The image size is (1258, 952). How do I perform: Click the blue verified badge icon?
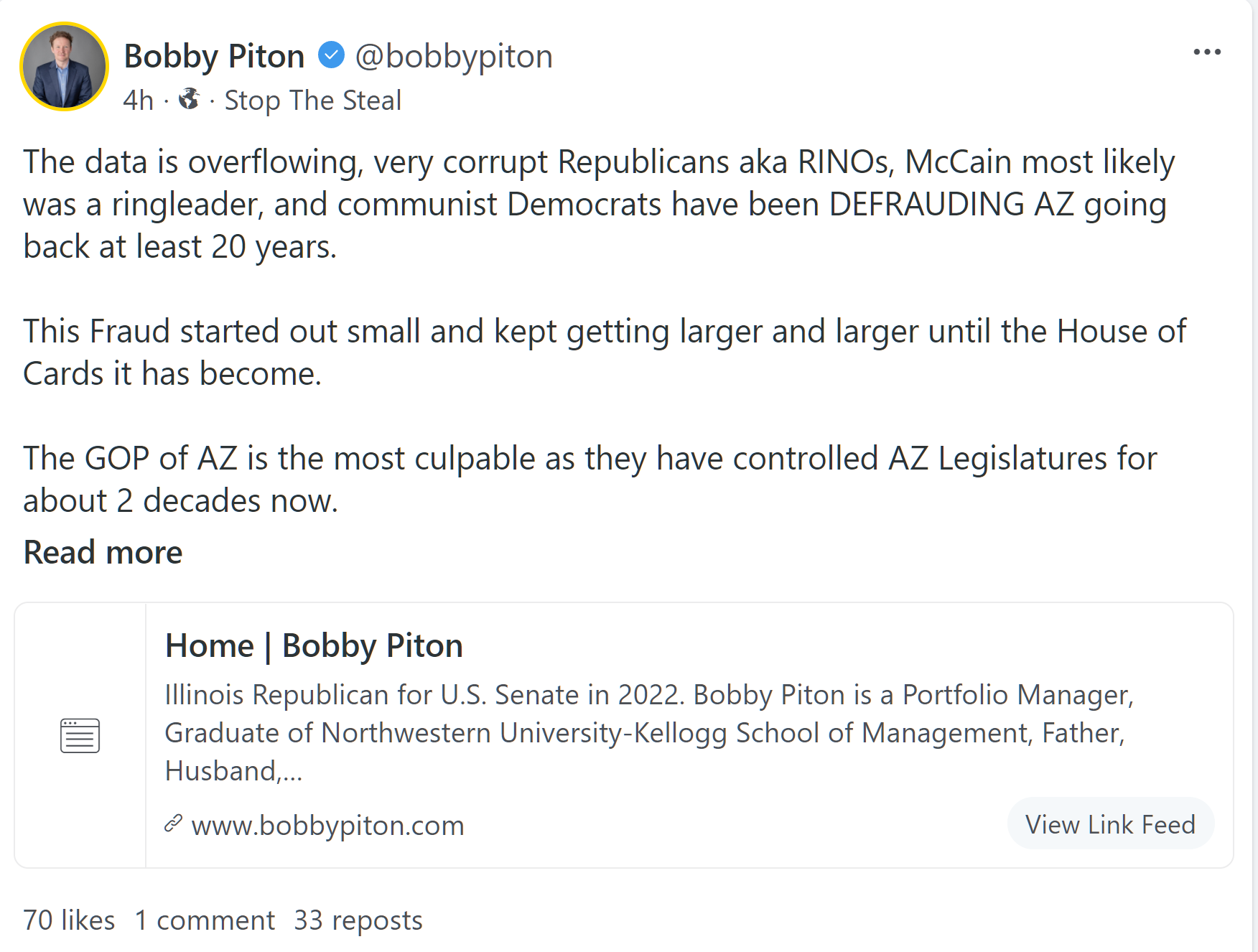(x=331, y=55)
